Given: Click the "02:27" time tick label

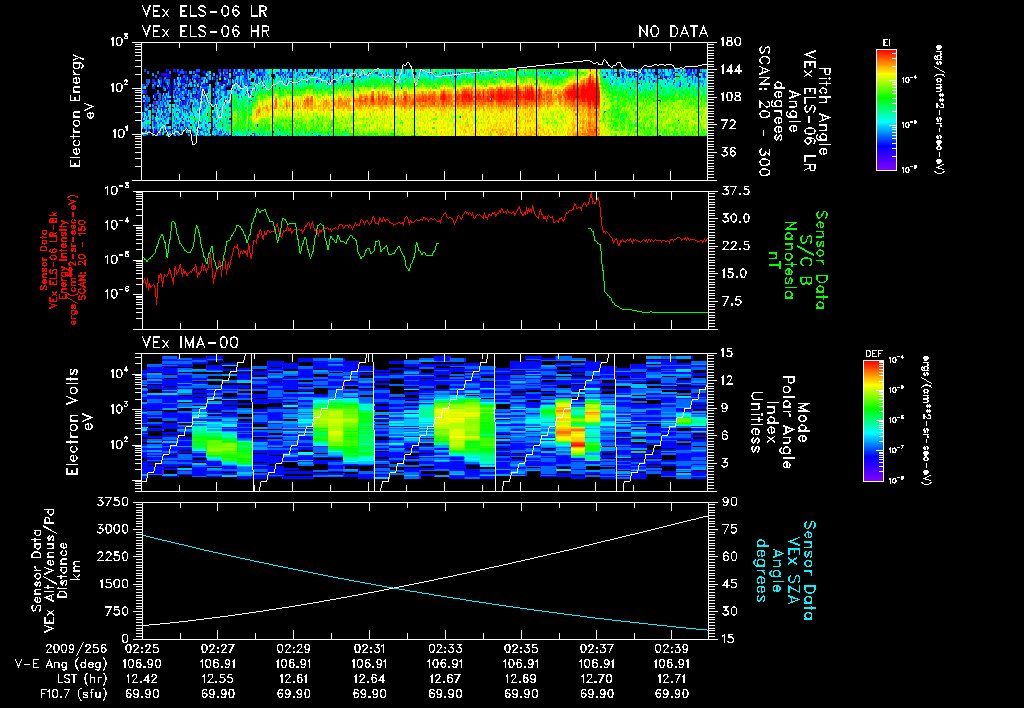Looking at the screenshot, I should pyautogui.click(x=217, y=649).
